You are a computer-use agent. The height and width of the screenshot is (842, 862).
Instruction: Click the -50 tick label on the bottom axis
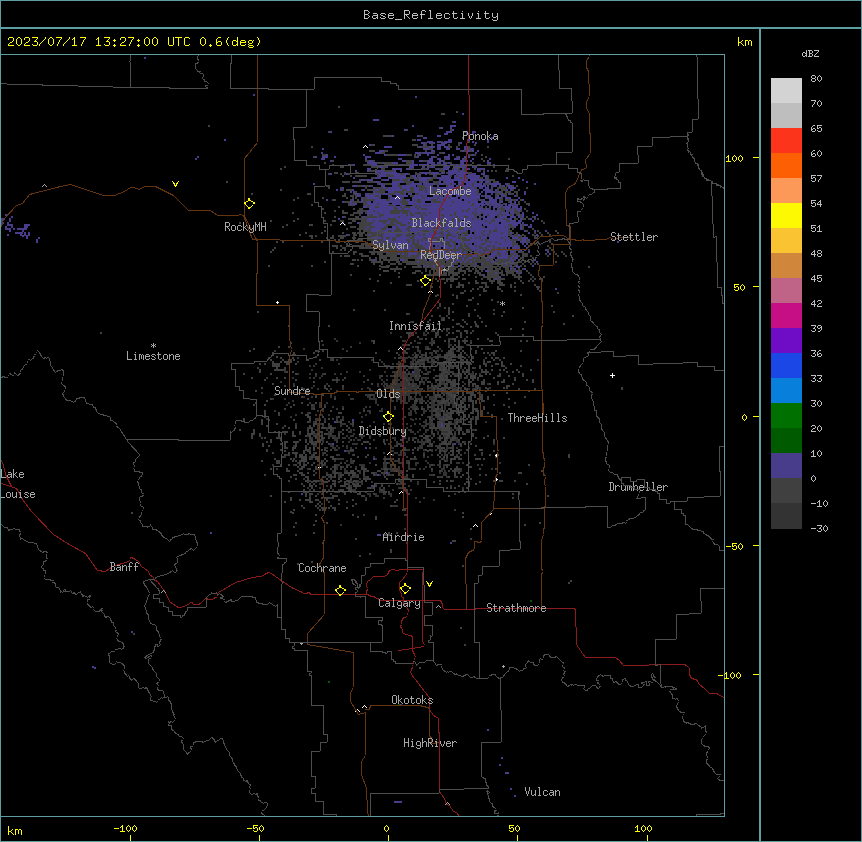[255, 828]
